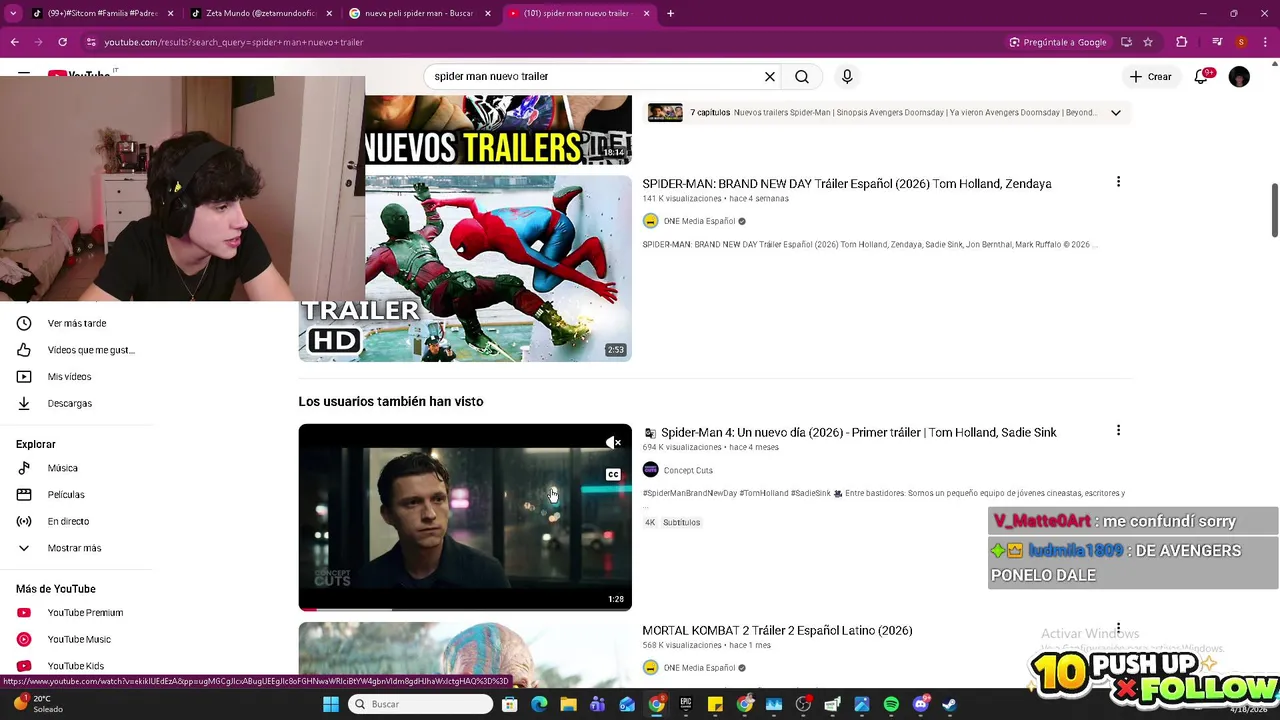Click the 4K badge
1280x720 pixels.
tap(650, 522)
